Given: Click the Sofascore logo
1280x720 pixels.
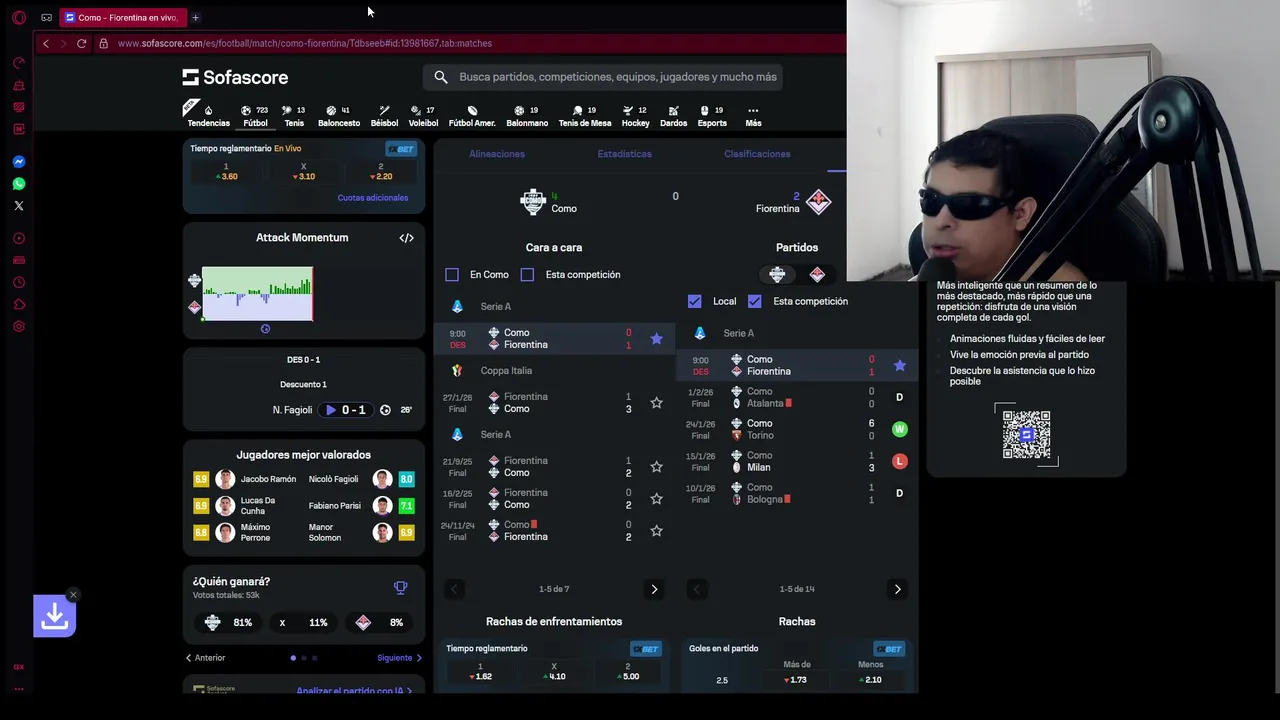Looking at the screenshot, I should tap(235, 77).
